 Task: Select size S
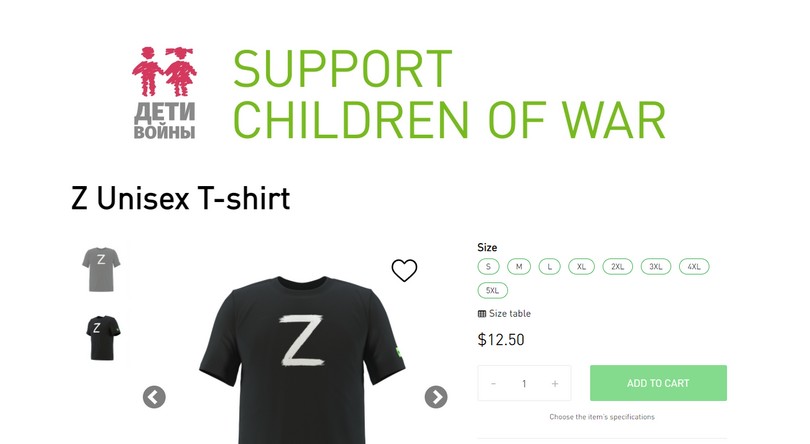point(488,267)
